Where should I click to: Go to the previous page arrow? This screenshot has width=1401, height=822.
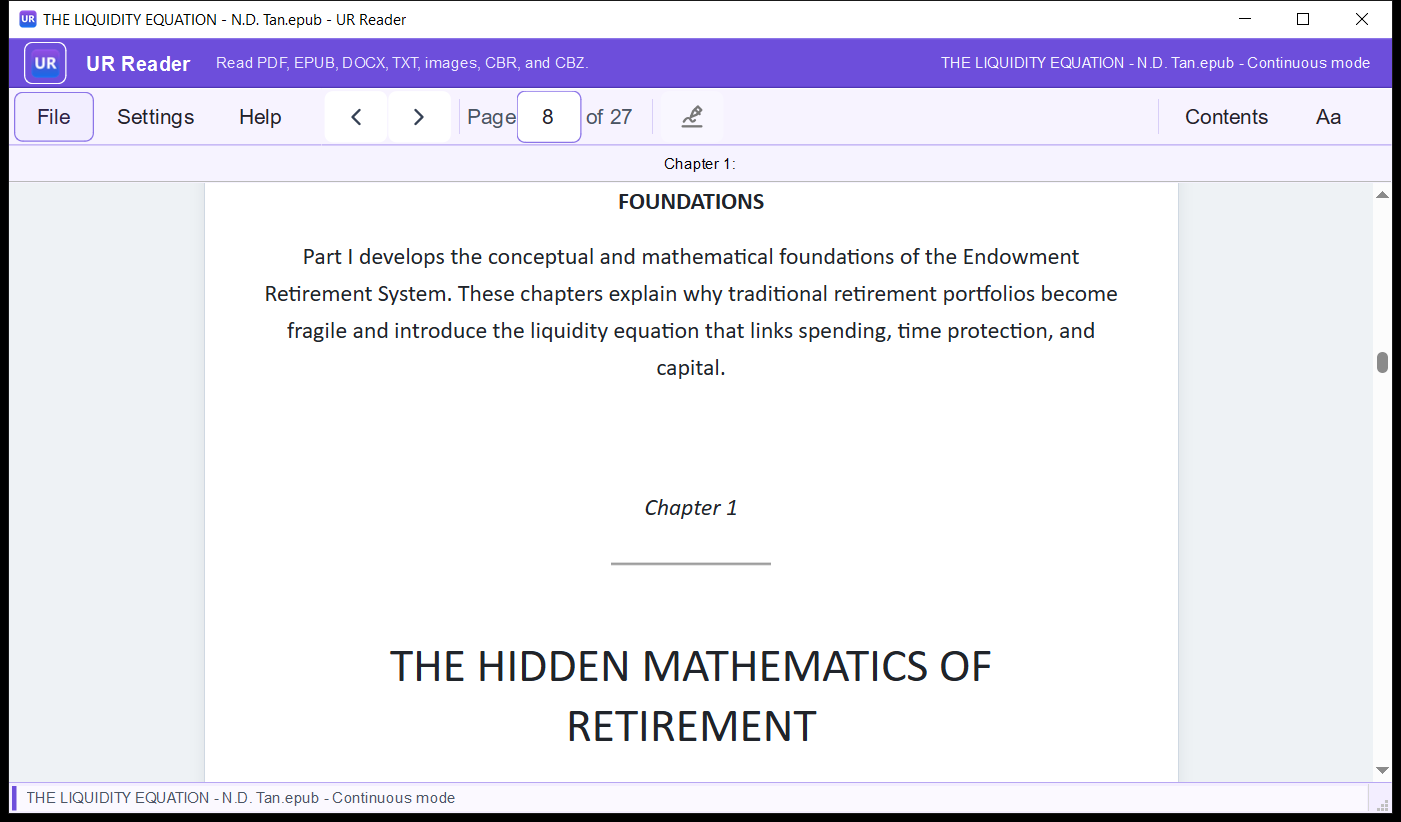click(356, 117)
